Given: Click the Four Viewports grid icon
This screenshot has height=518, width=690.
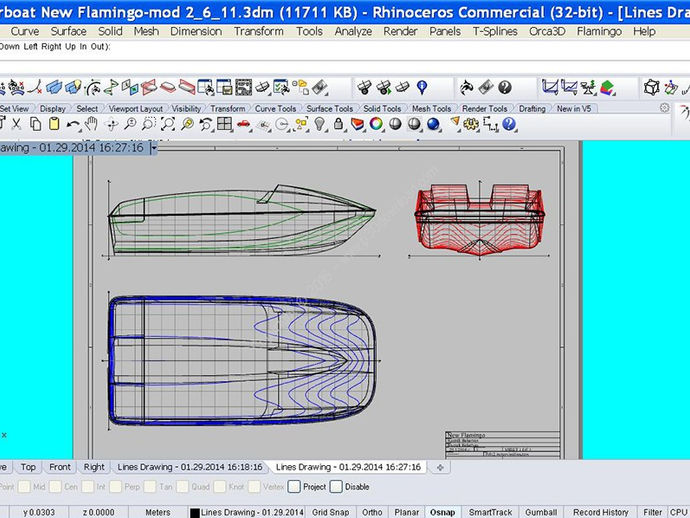Looking at the screenshot, I should 224,124.
